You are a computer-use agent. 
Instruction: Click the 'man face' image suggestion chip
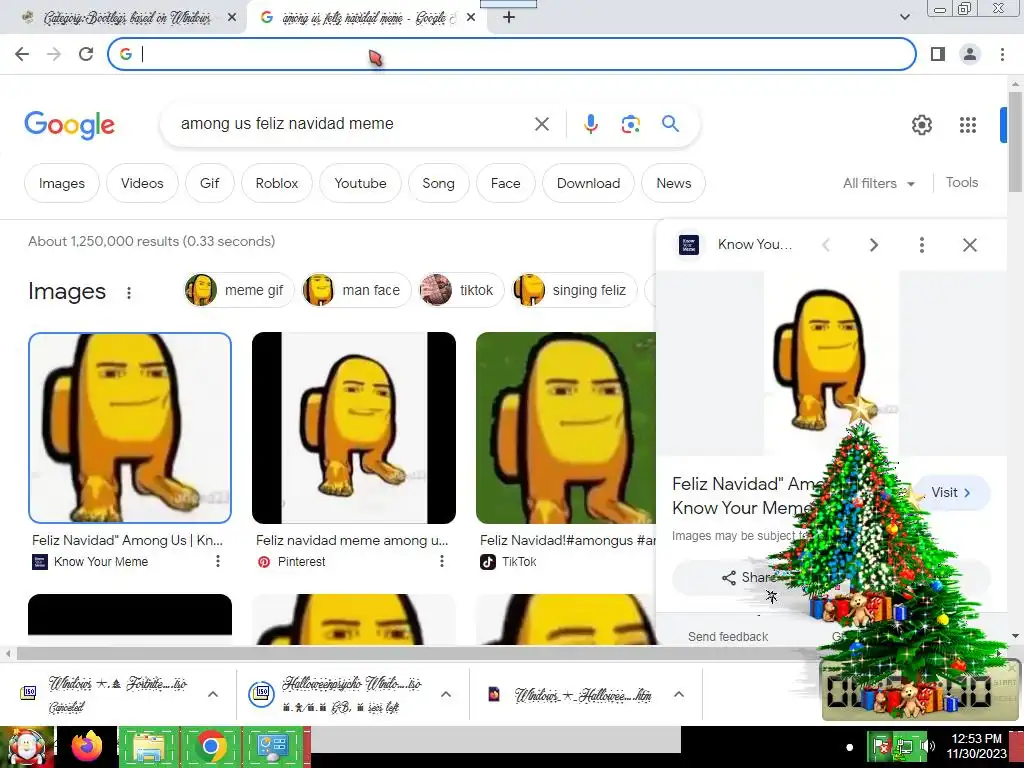click(x=356, y=290)
